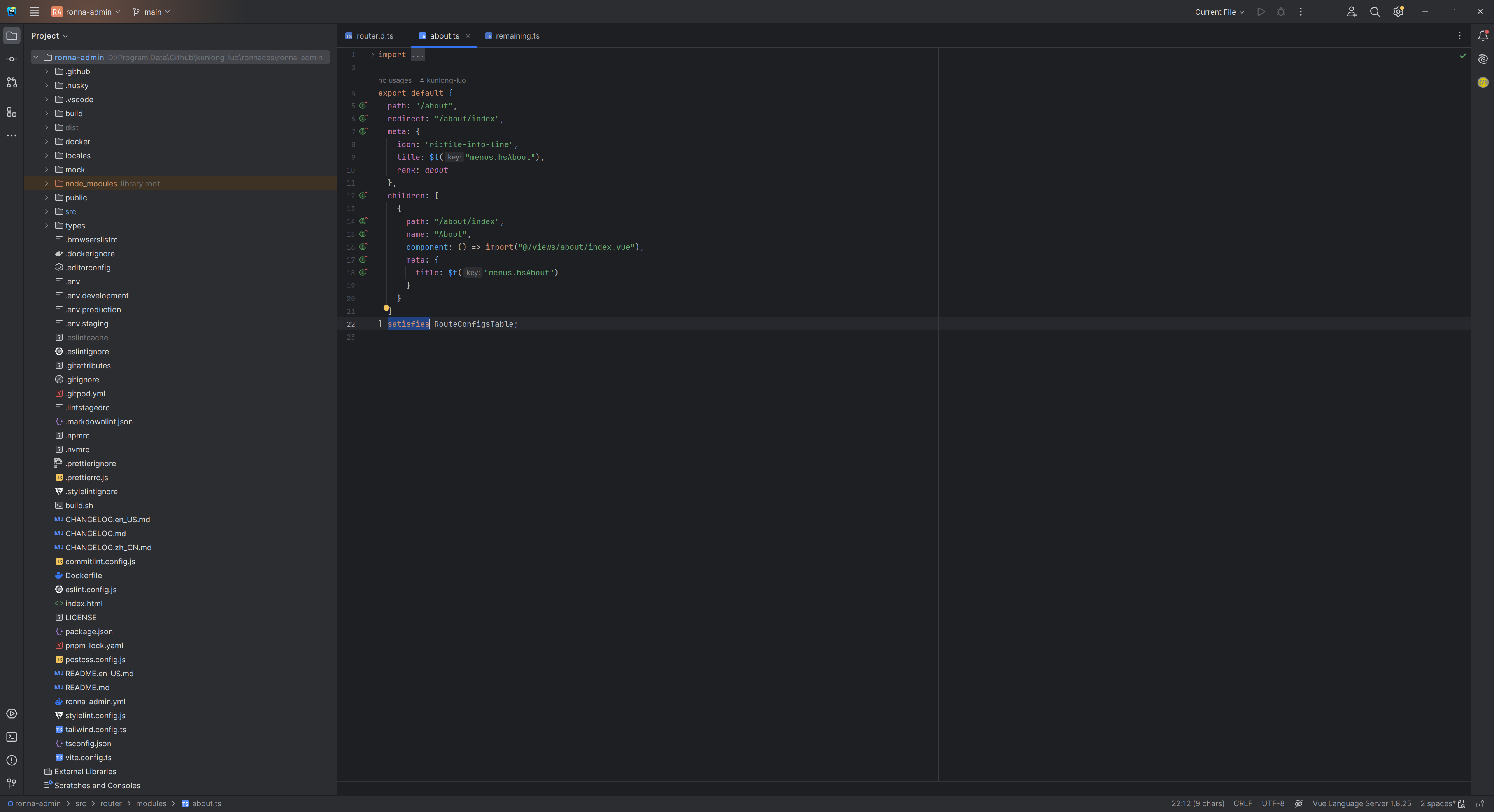The height and width of the screenshot is (812, 1494).
Task: Open Code With Me icon
Action: coord(1352,12)
